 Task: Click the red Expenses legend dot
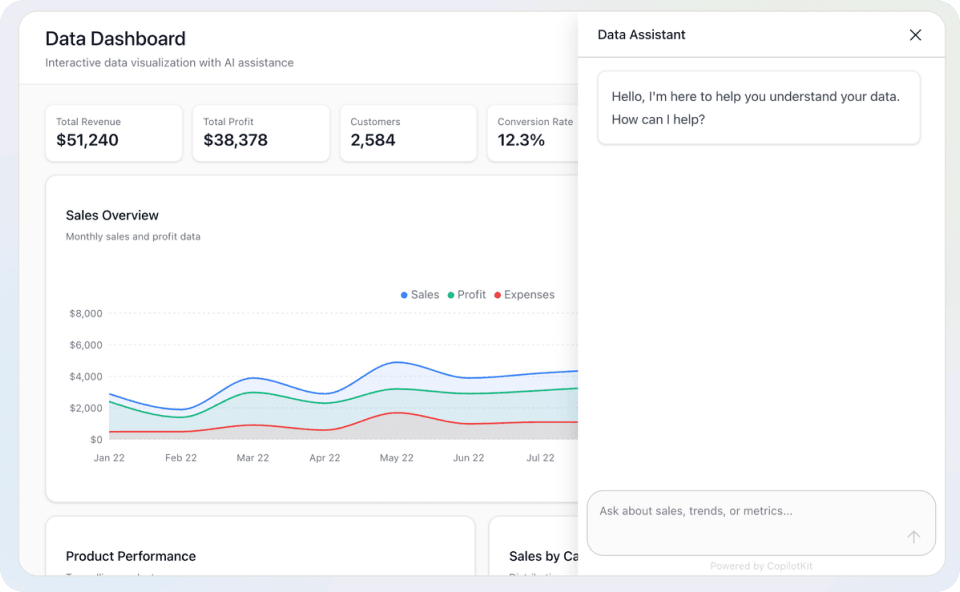497,295
